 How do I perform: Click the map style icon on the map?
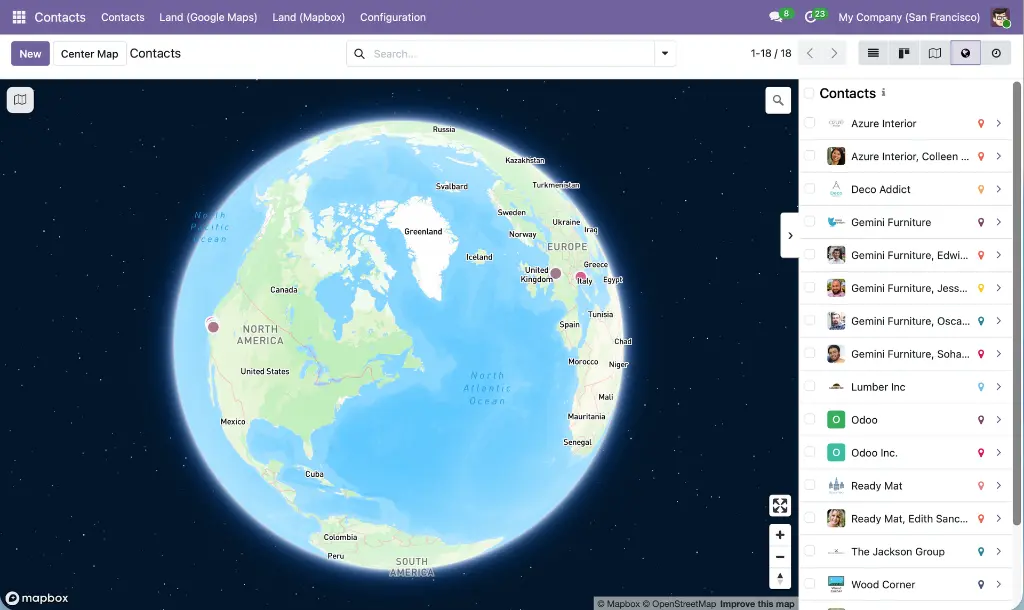coord(20,100)
